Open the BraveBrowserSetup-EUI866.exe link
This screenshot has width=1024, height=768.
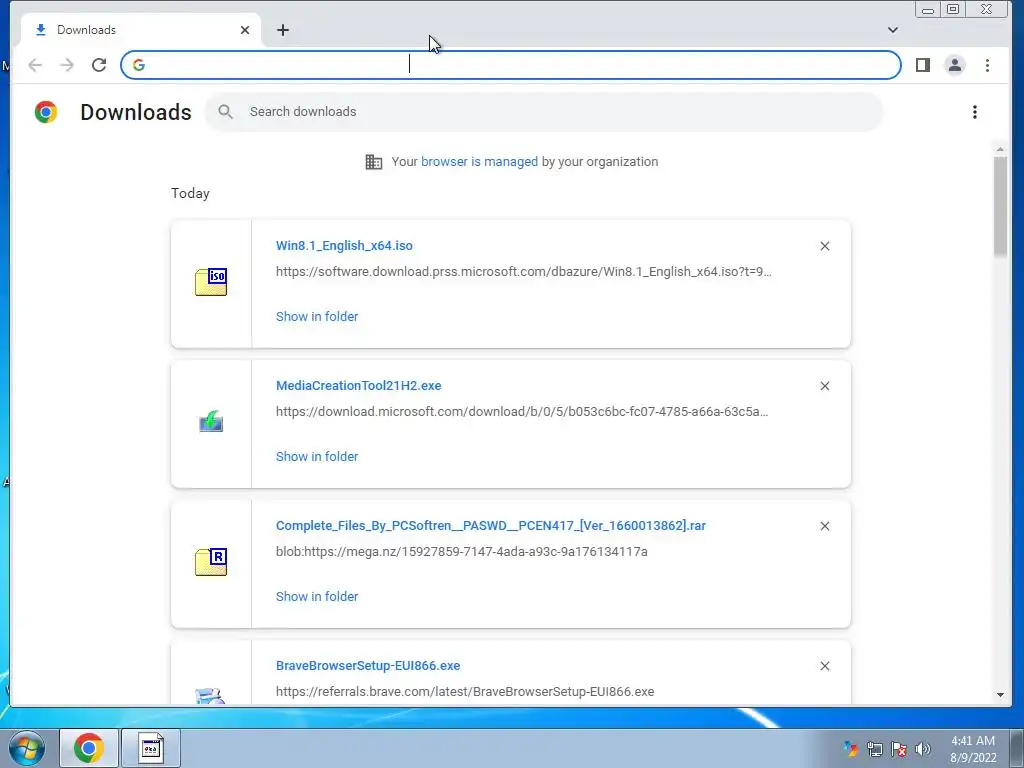click(x=368, y=665)
